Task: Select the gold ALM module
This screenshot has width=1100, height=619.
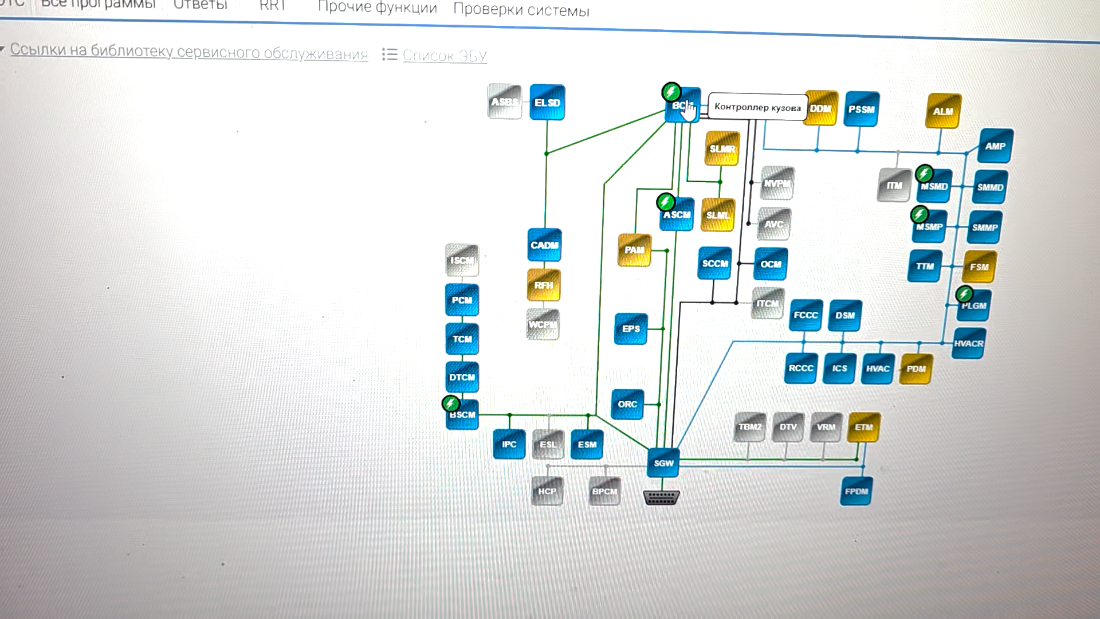Action: point(943,111)
